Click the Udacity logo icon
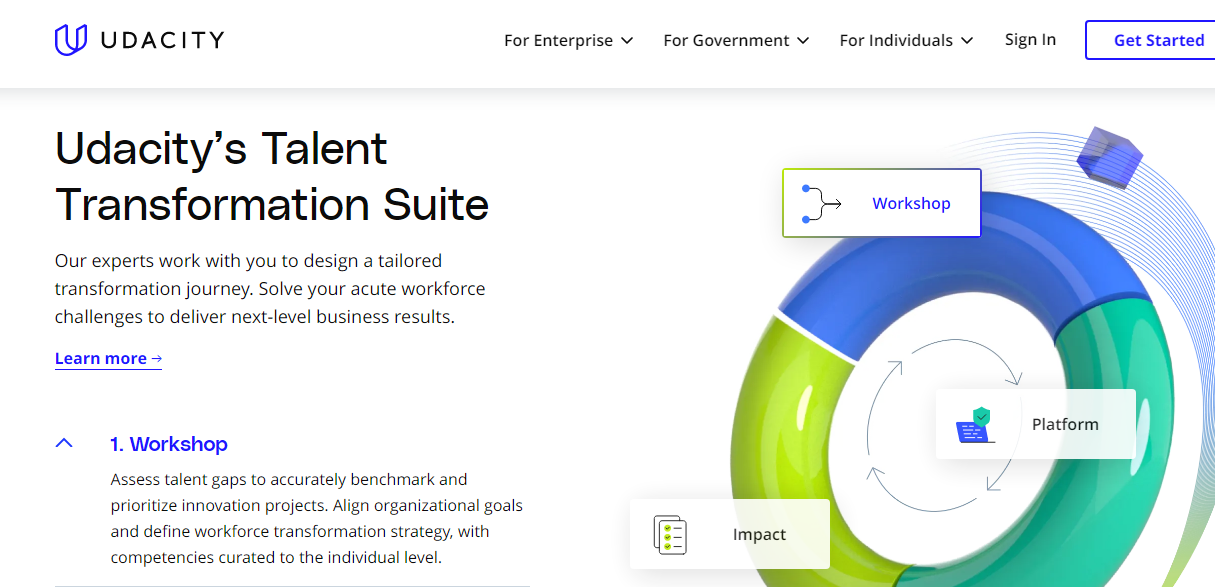The image size is (1215, 587). click(71, 40)
